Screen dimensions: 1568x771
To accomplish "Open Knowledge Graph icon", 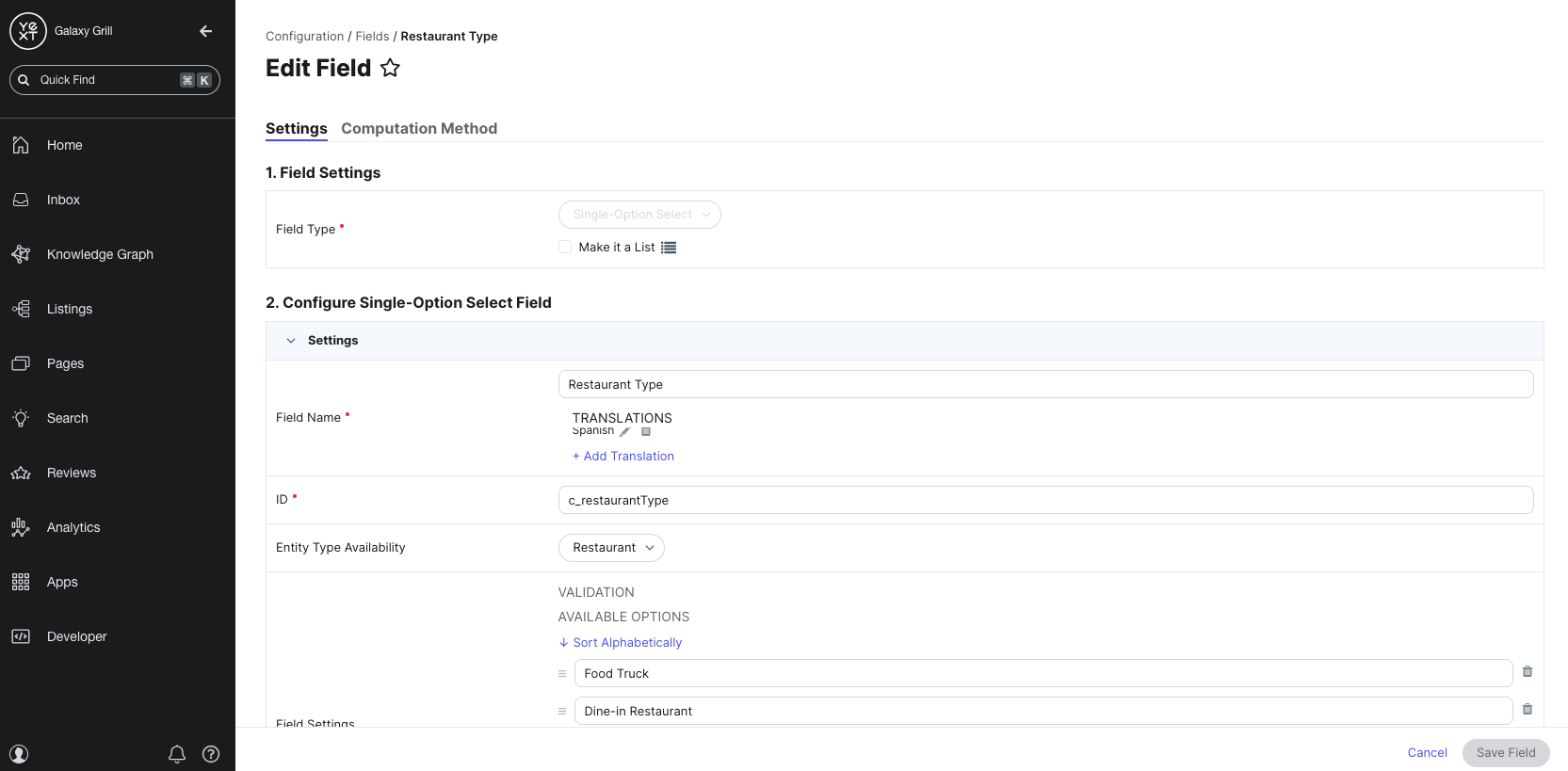I will [21, 254].
